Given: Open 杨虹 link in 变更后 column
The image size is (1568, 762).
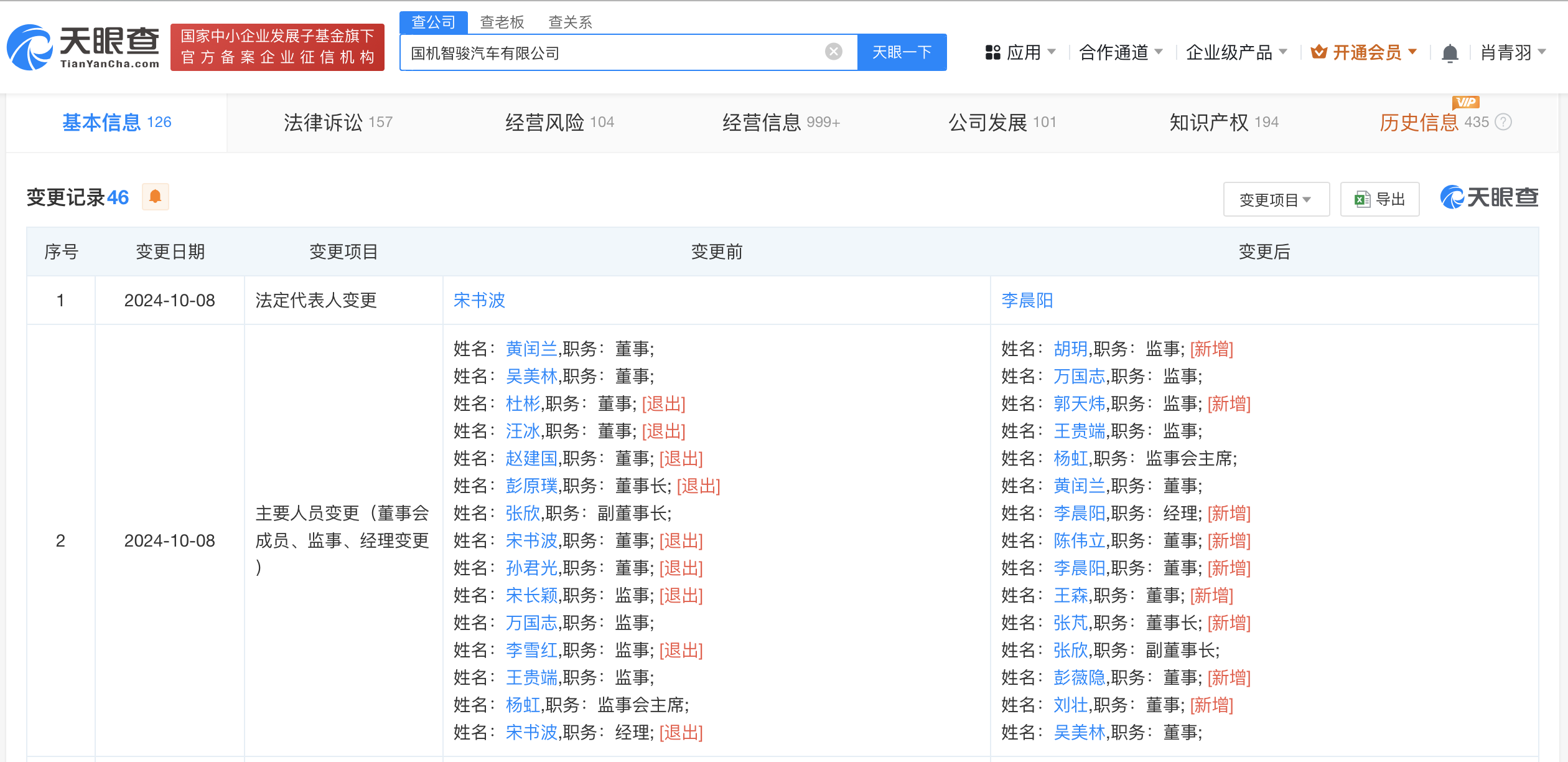Looking at the screenshot, I should [1070, 458].
